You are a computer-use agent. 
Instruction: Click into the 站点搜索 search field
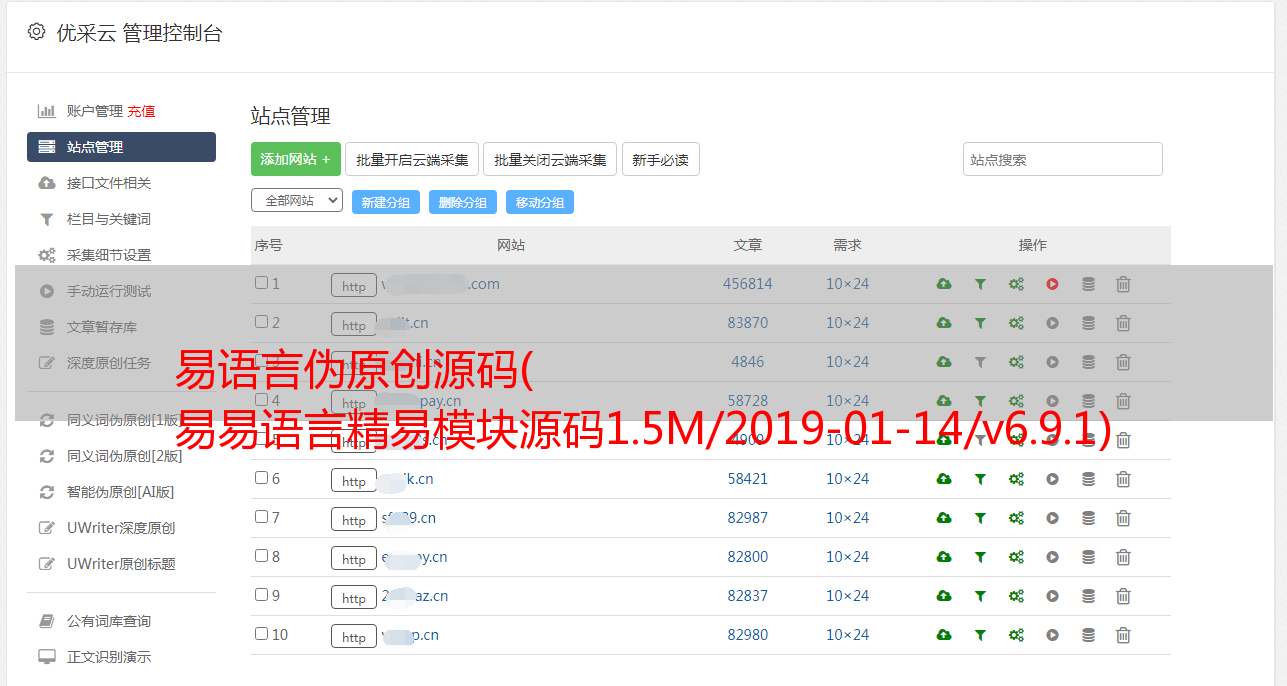tap(1063, 159)
